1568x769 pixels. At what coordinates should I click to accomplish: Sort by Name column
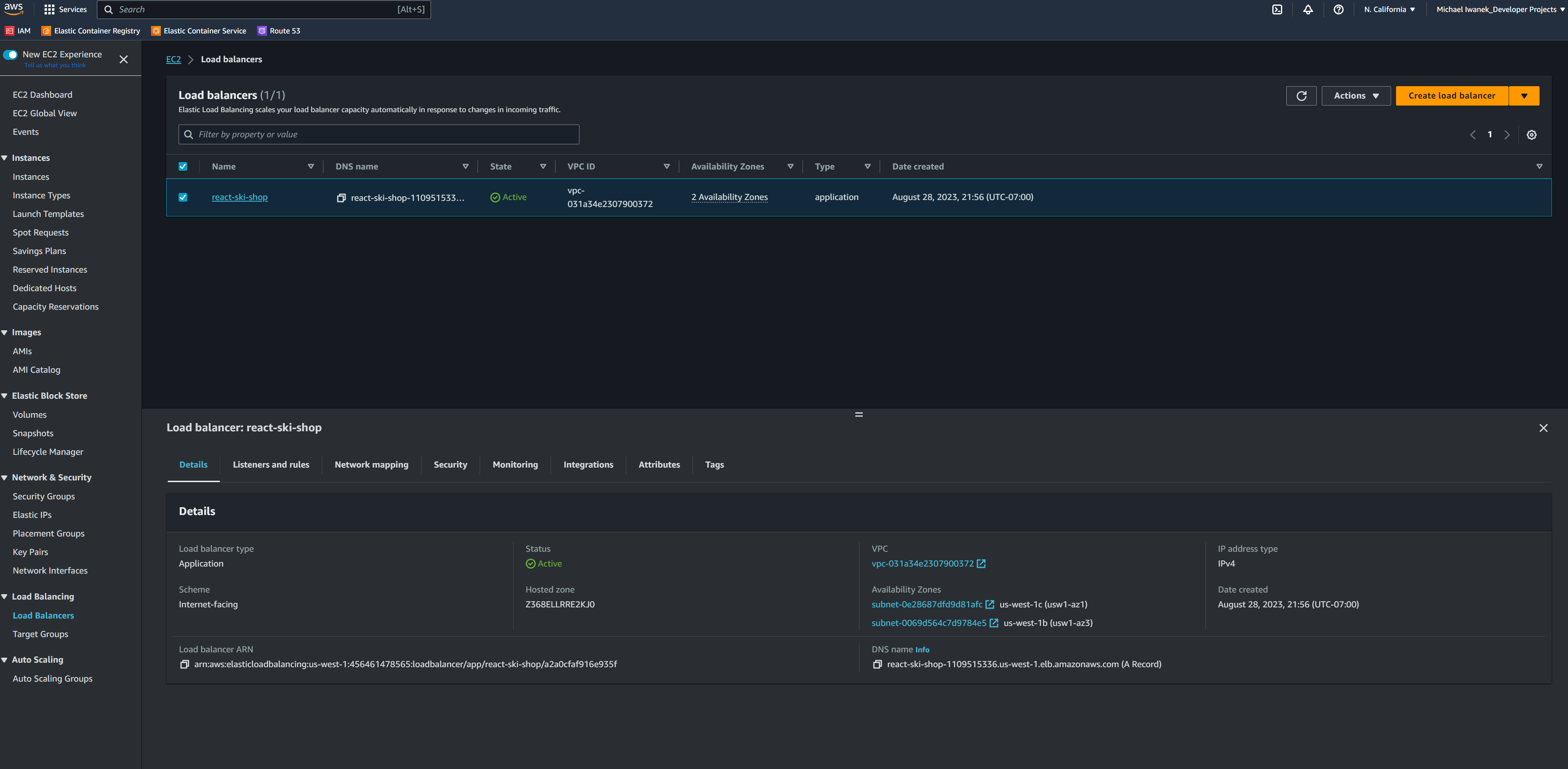pos(311,166)
